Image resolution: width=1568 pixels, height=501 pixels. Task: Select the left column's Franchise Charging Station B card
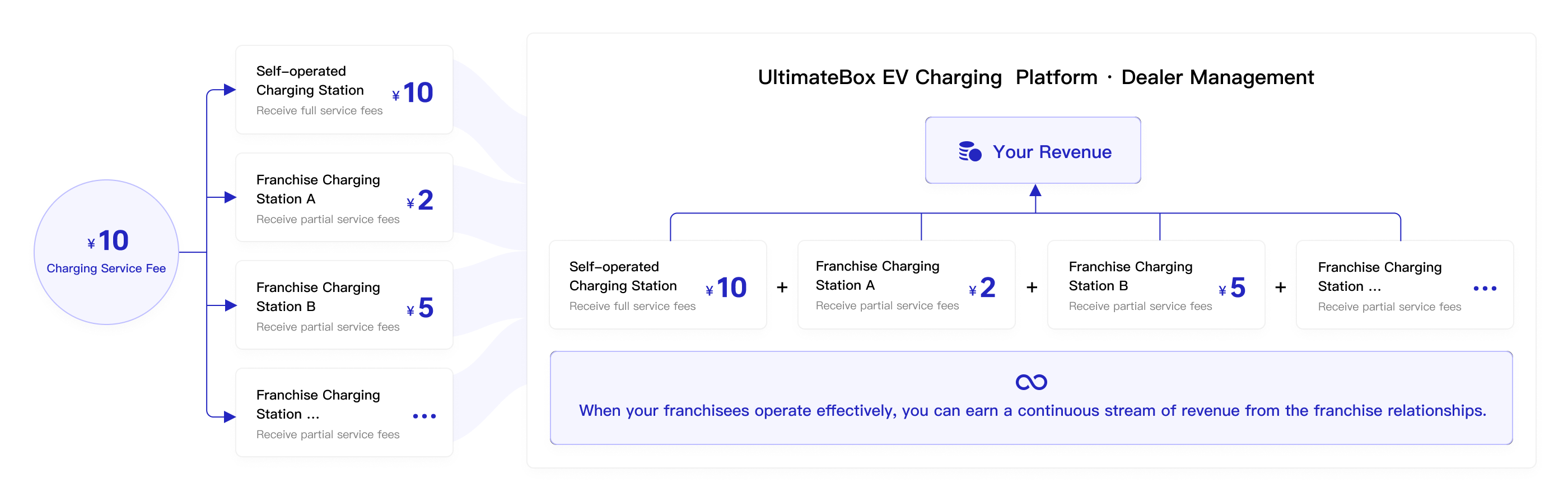point(344,305)
